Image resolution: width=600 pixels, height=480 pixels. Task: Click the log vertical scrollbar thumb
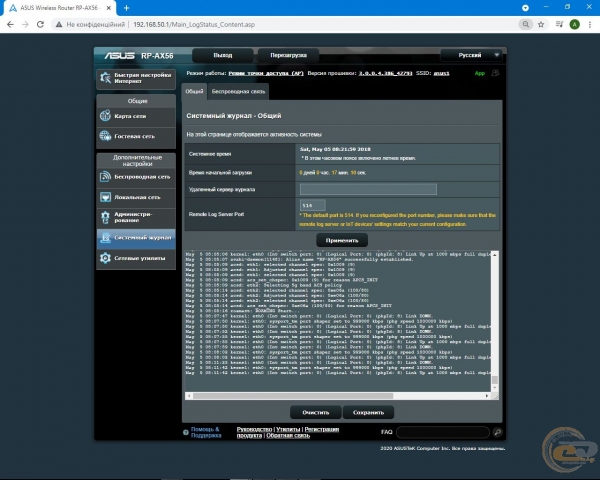pos(495,380)
